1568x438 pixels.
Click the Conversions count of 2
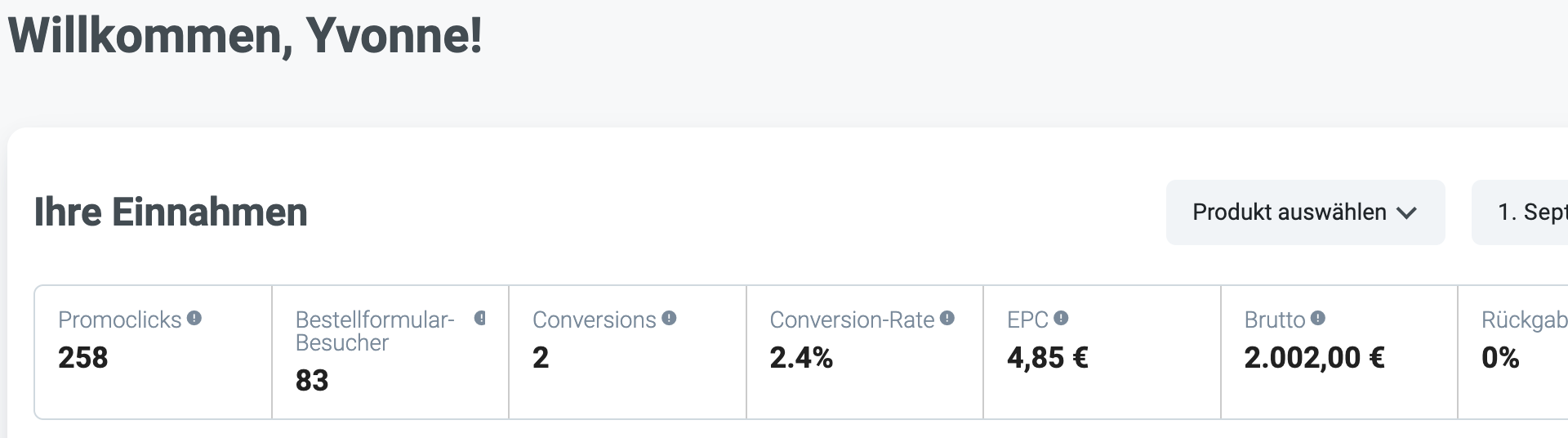[541, 358]
